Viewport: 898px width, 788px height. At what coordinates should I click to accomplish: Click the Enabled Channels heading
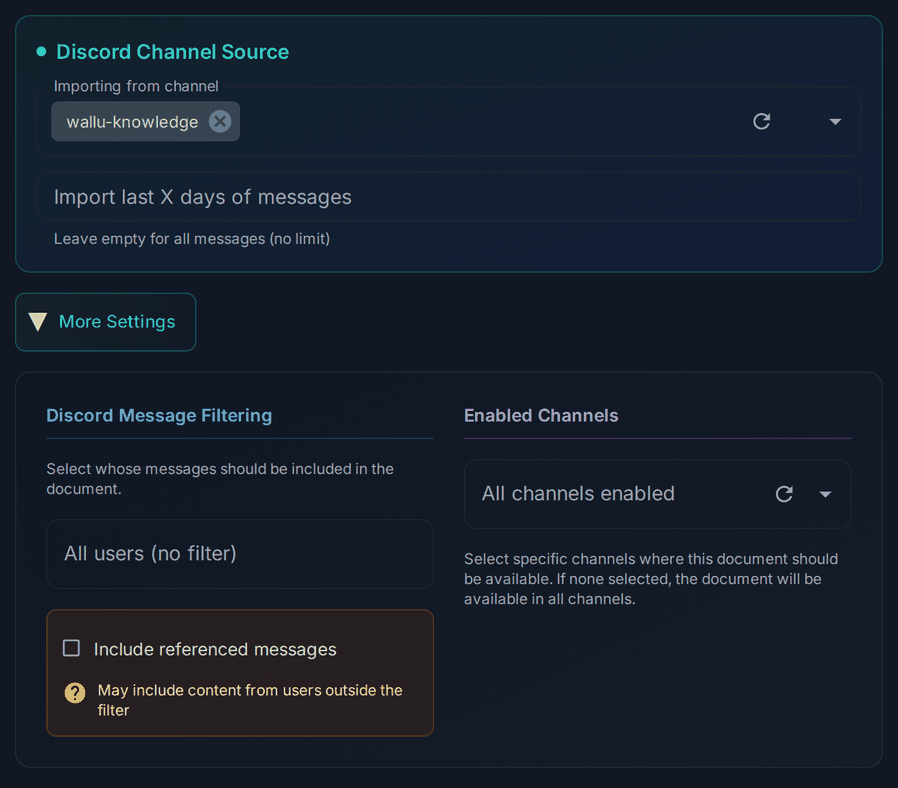tap(541, 415)
